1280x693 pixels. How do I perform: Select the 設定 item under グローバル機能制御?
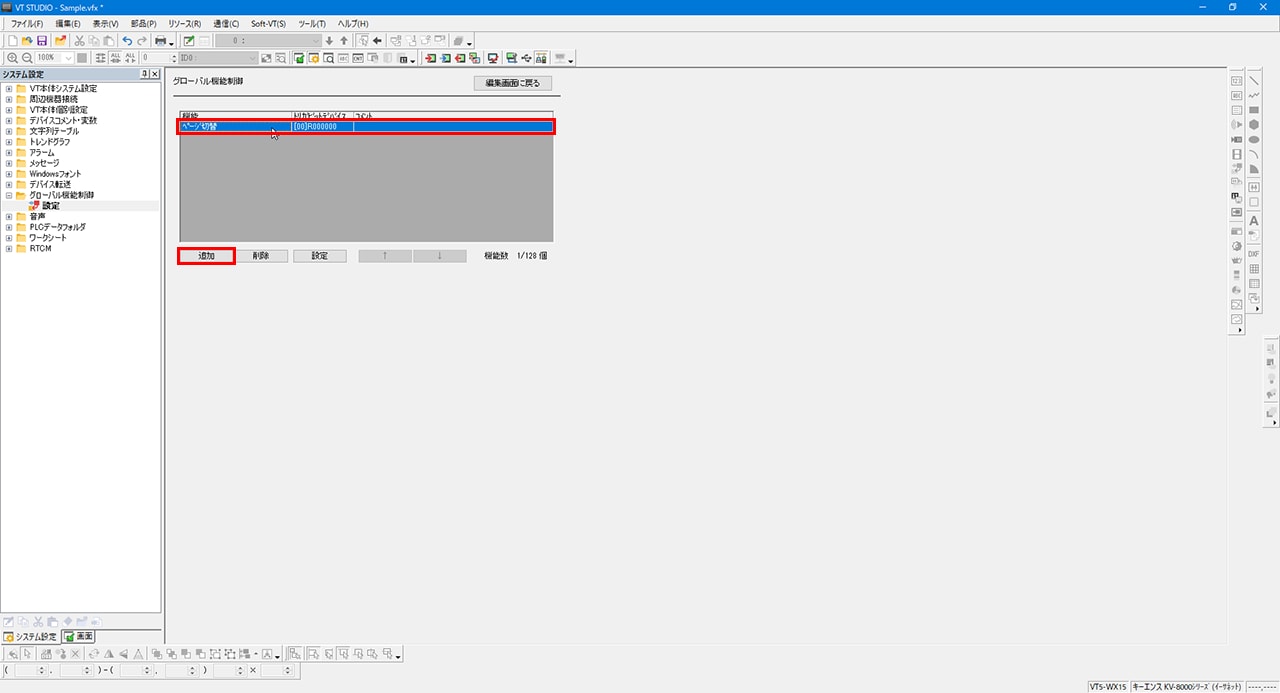pyautogui.click(x=50, y=206)
